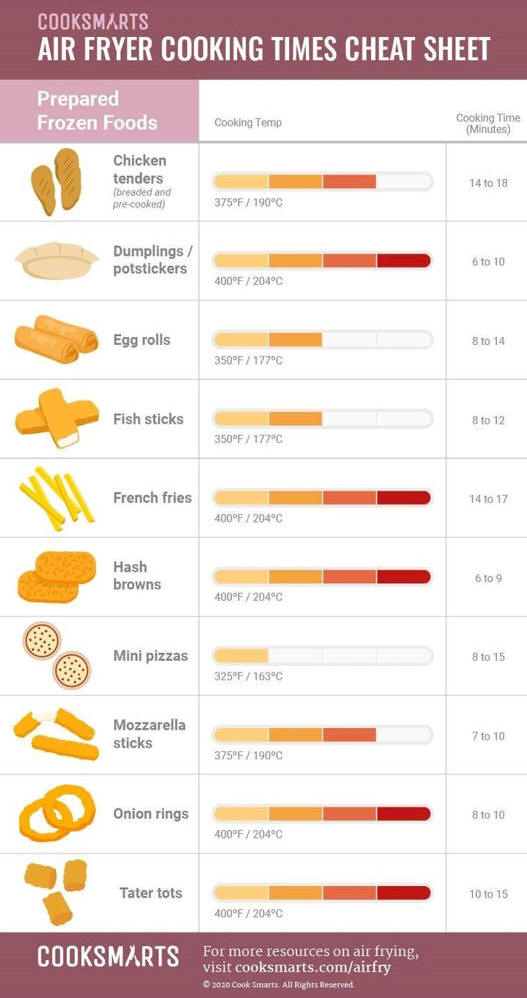The image size is (527, 998).
Task: Select the fish sticks icon
Action: 57,418
